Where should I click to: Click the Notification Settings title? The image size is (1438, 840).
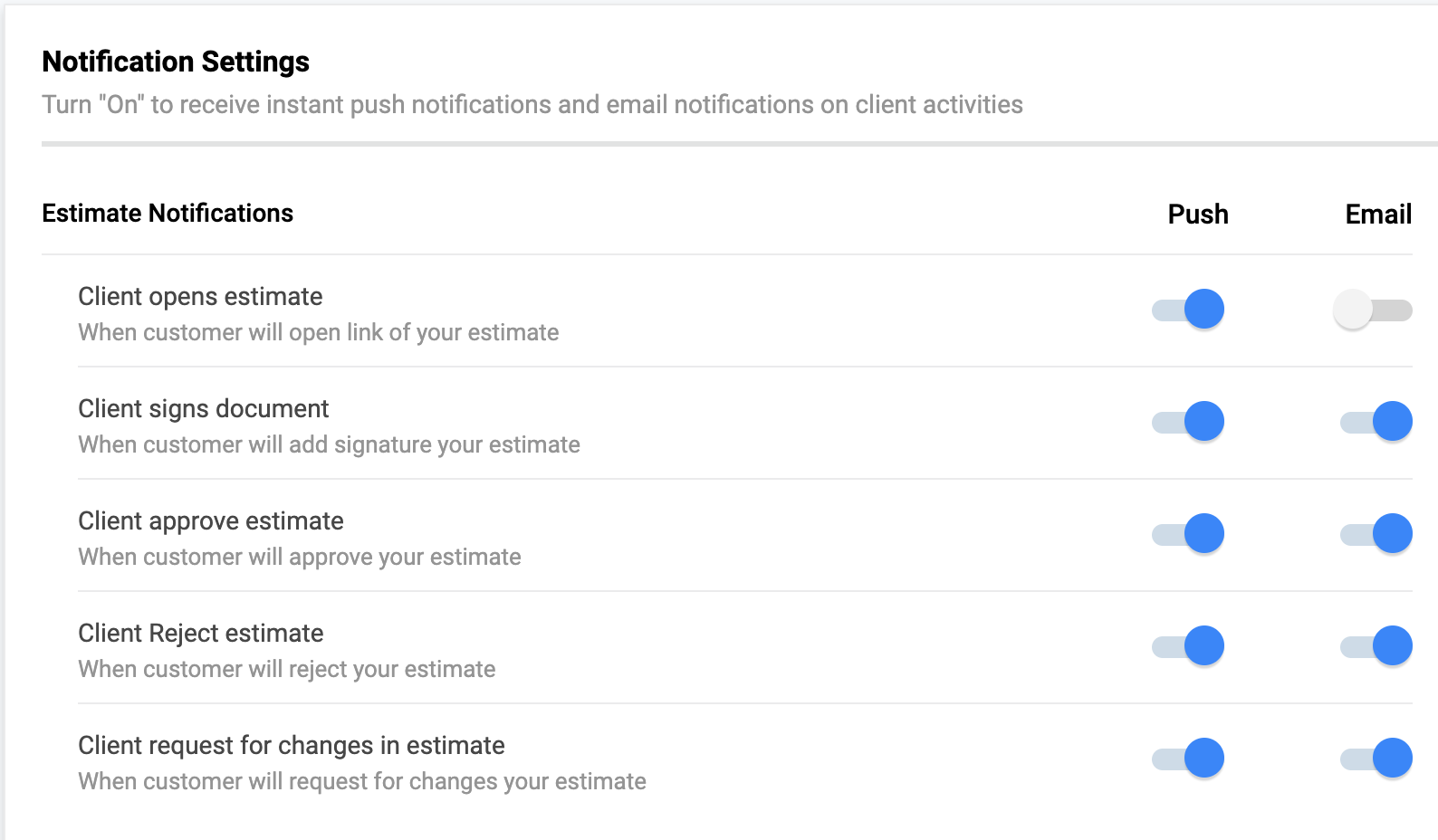click(x=176, y=62)
